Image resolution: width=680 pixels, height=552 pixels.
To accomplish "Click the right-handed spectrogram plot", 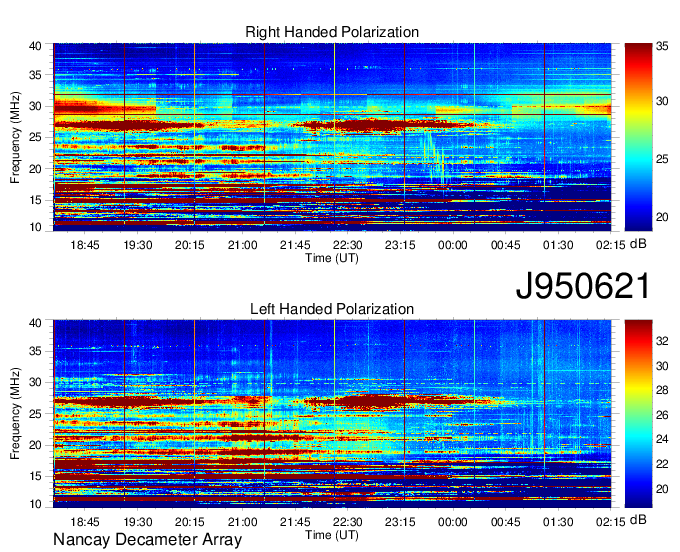I will tap(332, 137).
